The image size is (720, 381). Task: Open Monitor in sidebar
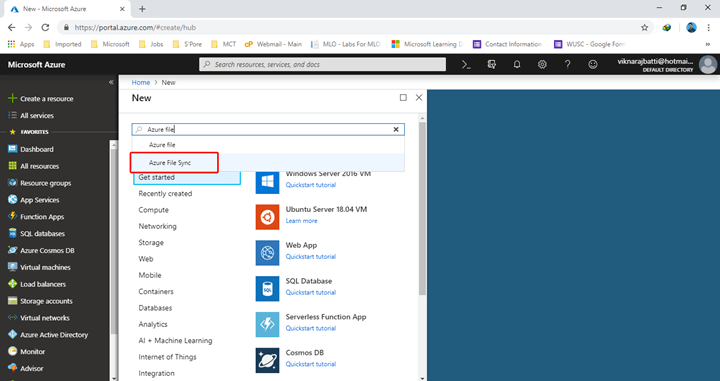point(27,352)
